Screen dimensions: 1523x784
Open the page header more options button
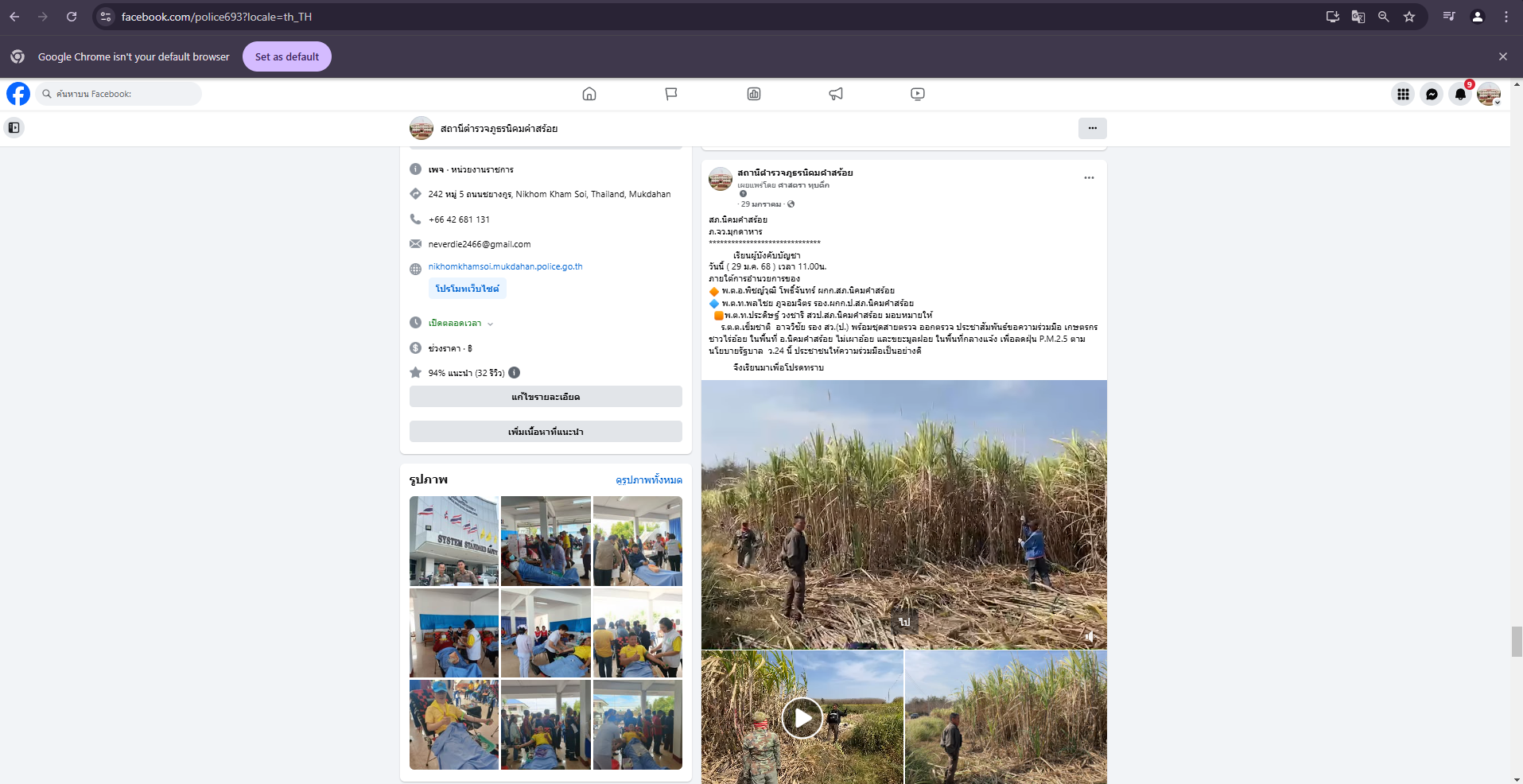[x=1092, y=128]
